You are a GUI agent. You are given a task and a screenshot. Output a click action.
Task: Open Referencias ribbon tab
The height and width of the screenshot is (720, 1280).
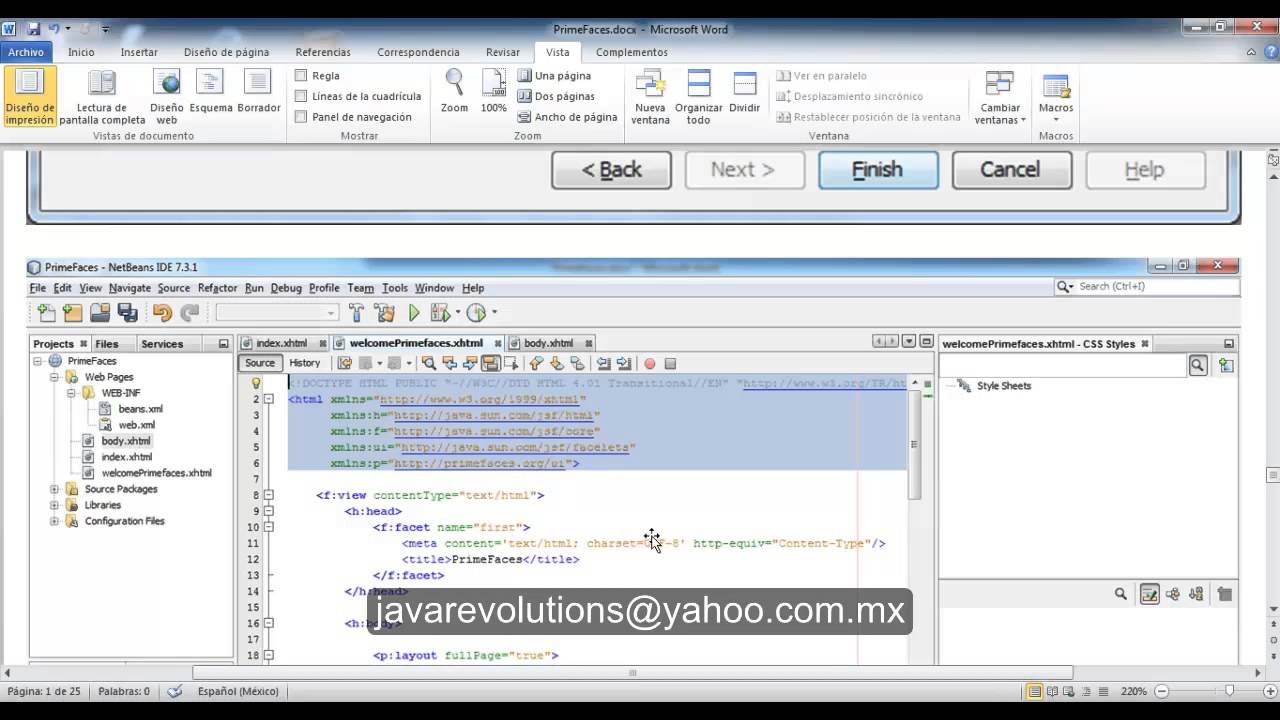pos(323,52)
